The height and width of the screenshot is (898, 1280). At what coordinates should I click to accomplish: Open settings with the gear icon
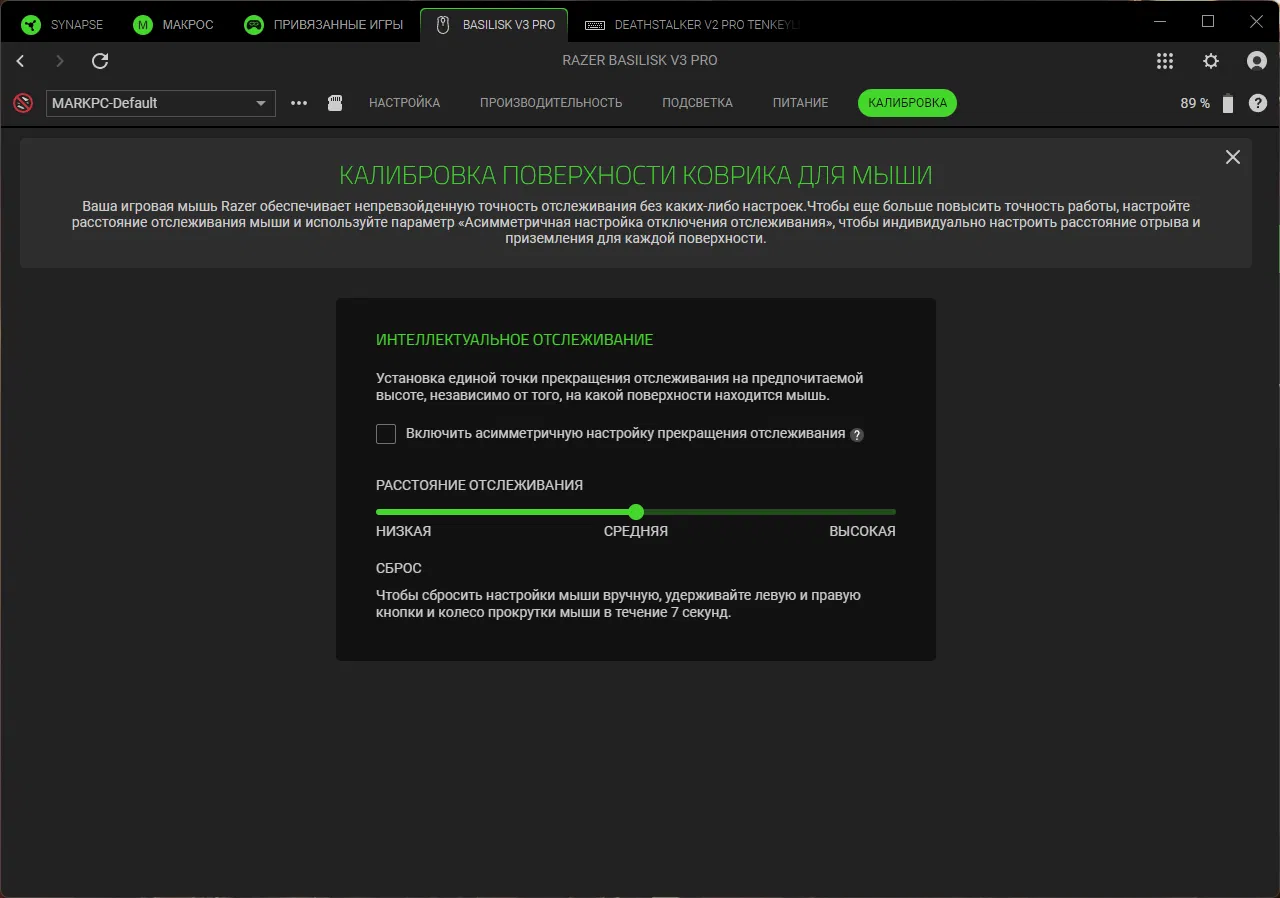click(1211, 61)
